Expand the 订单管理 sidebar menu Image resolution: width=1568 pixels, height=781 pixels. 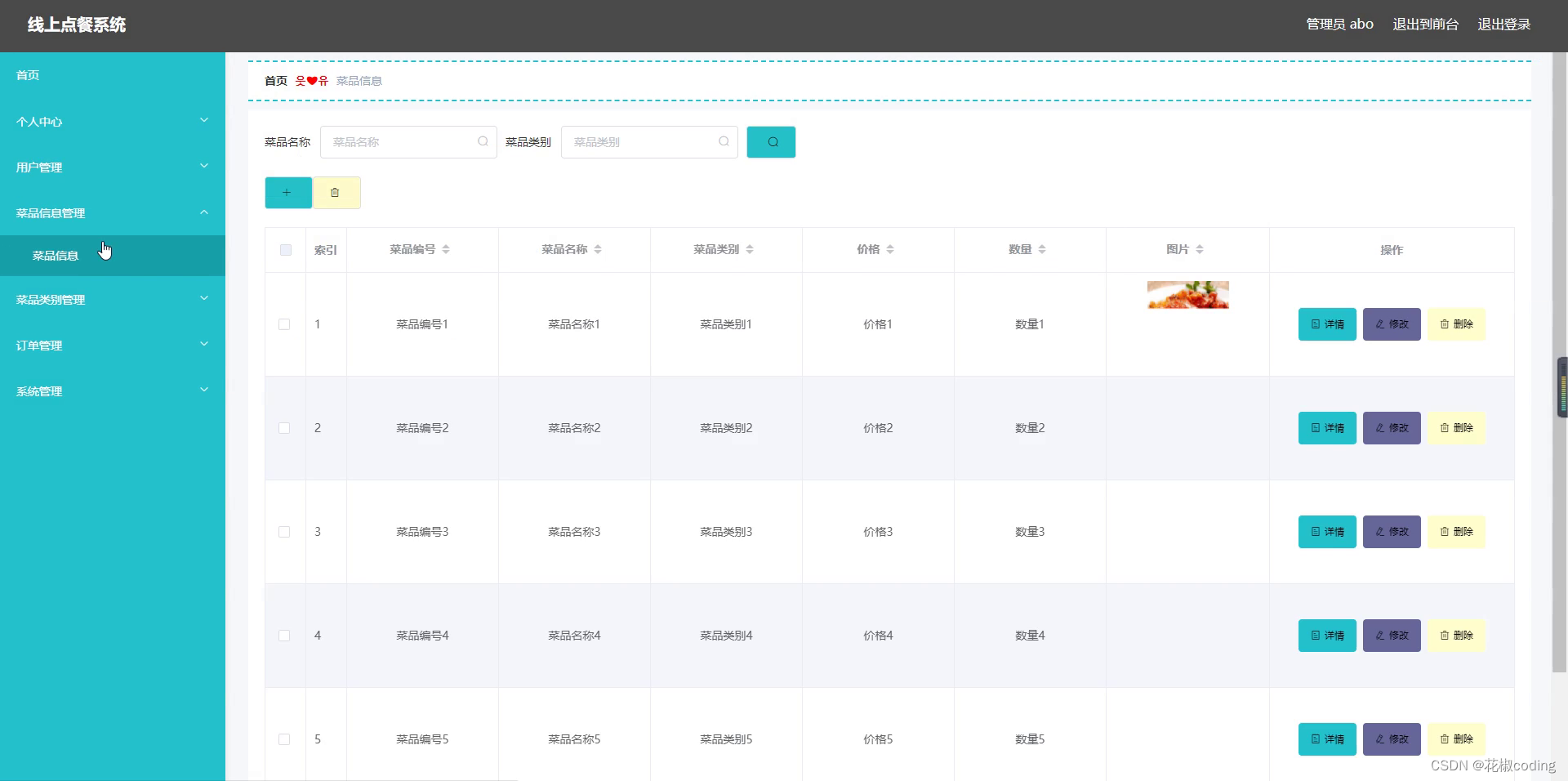click(x=113, y=346)
